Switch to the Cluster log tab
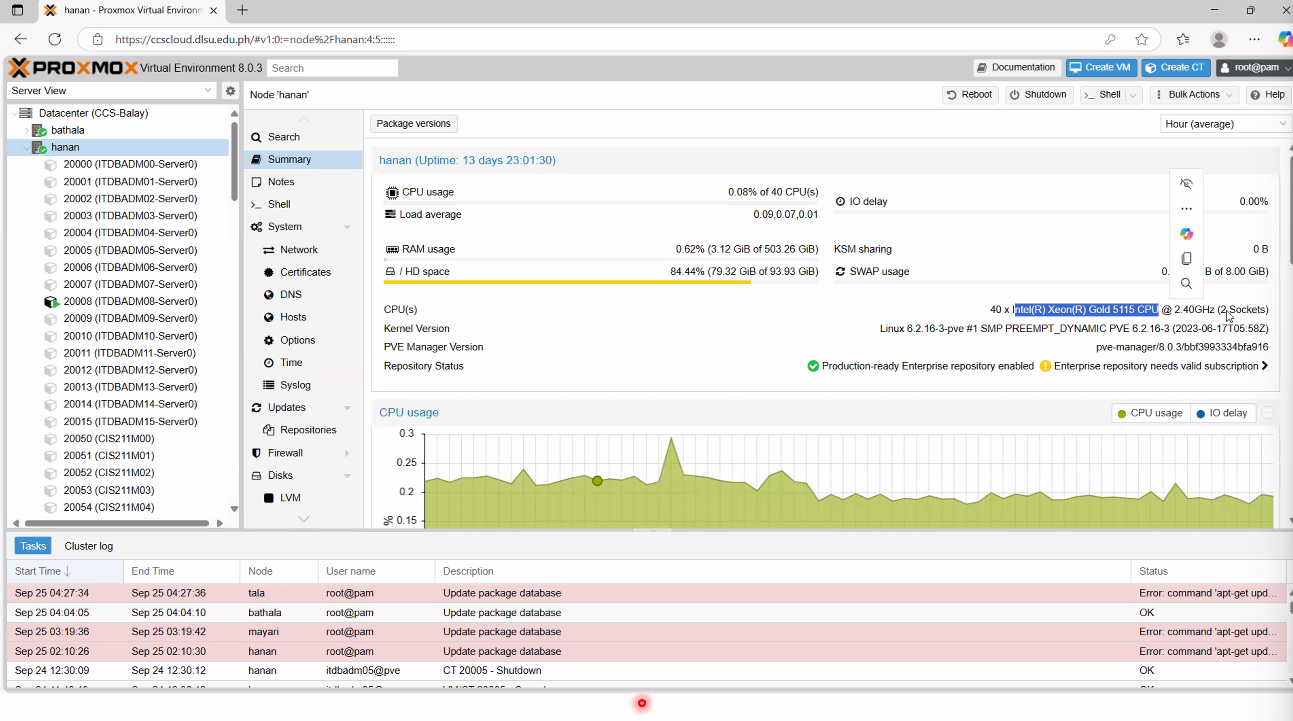Screen dimensions: 1293x721 pyautogui.click(x=88, y=546)
